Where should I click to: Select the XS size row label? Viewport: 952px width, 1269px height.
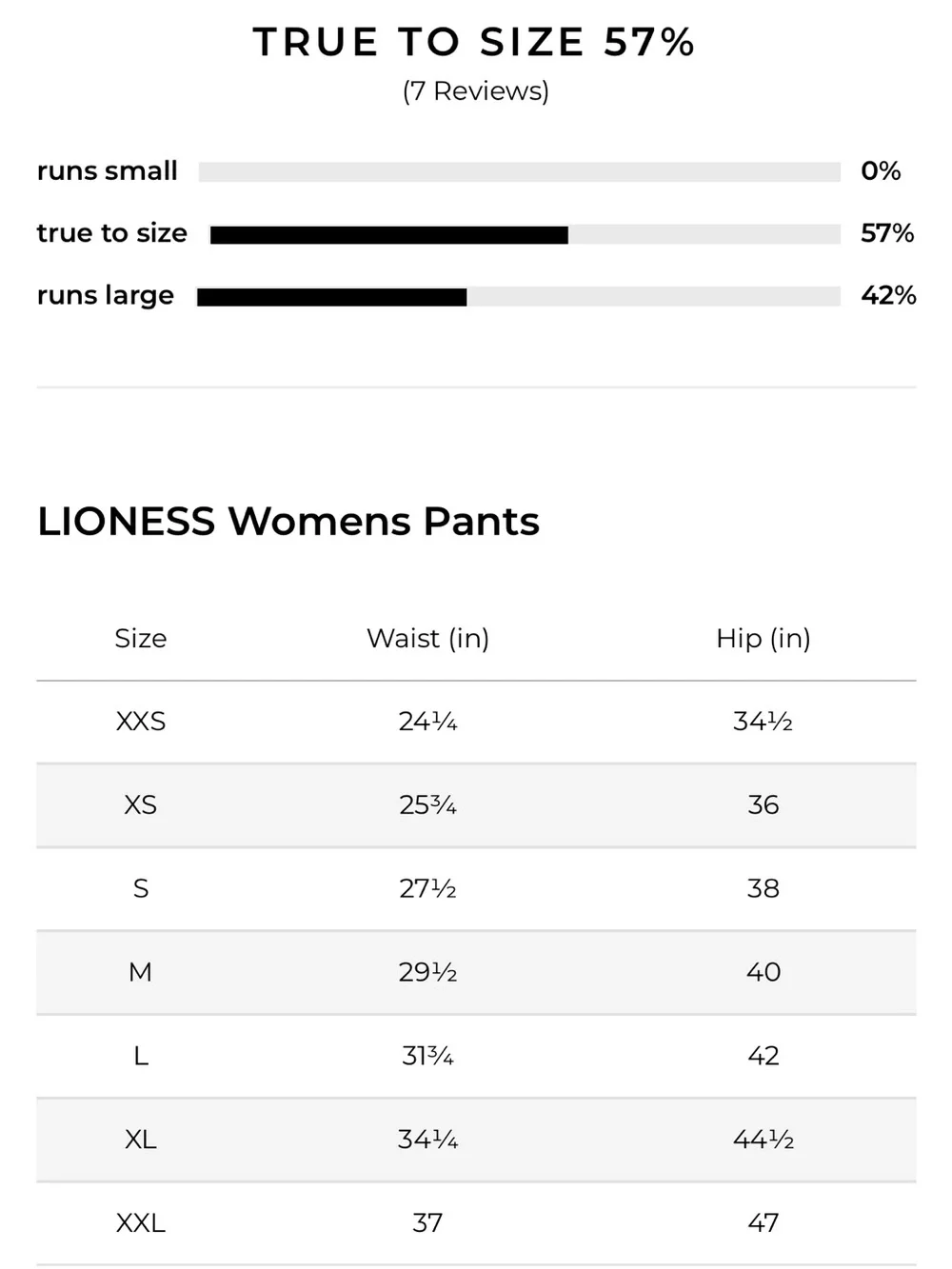tap(141, 805)
